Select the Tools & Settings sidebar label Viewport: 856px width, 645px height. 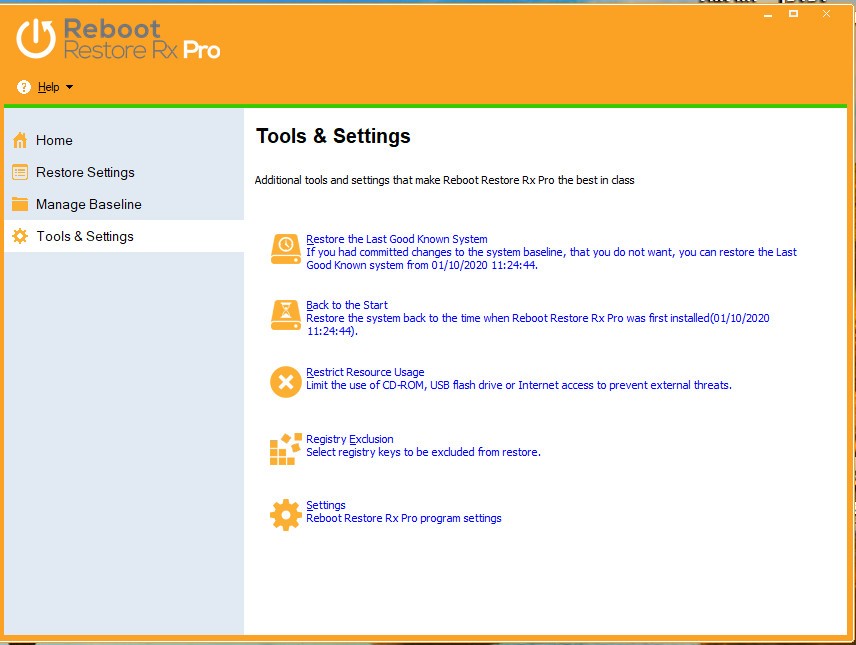pos(85,236)
